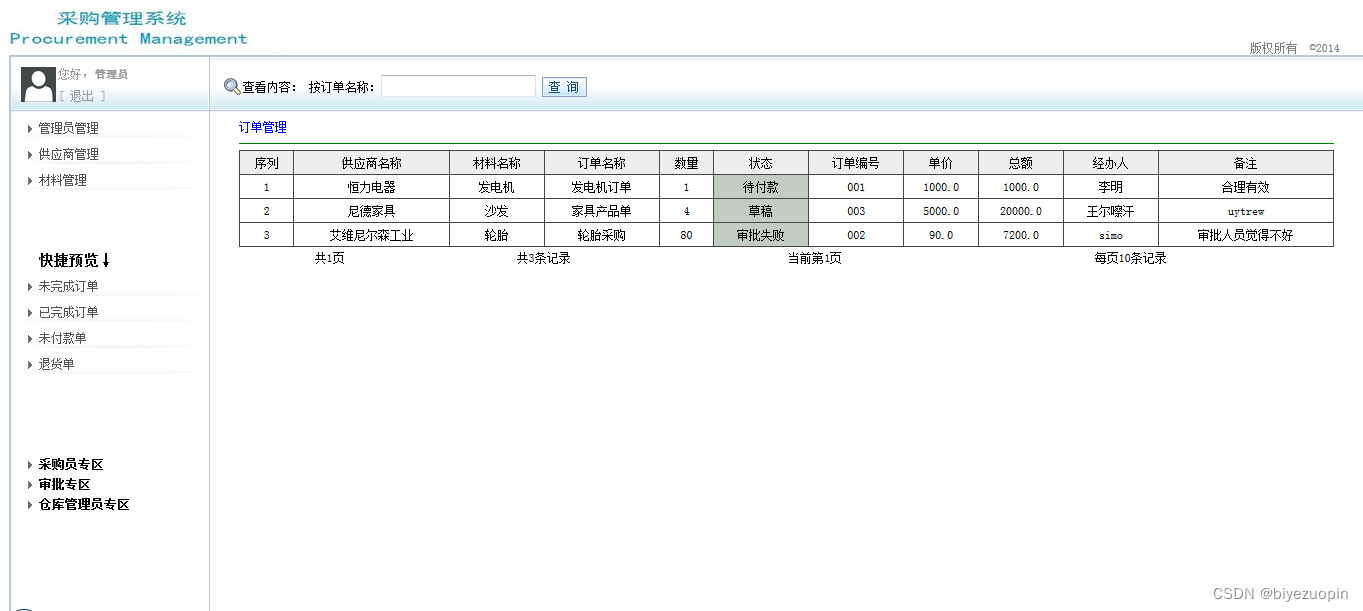Screen dimensions: 1363x611
Task: Click remark cell uytrew
Action: point(1246,211)
